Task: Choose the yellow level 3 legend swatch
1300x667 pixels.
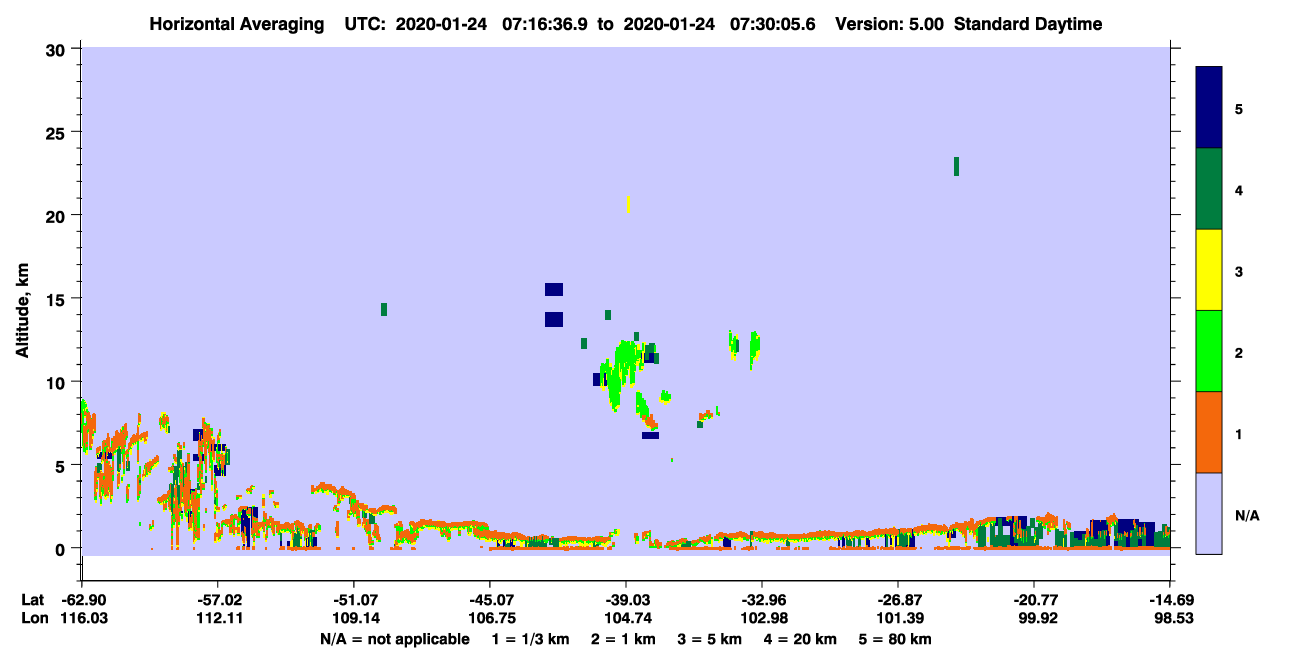Action: [x=1209, y=270]
